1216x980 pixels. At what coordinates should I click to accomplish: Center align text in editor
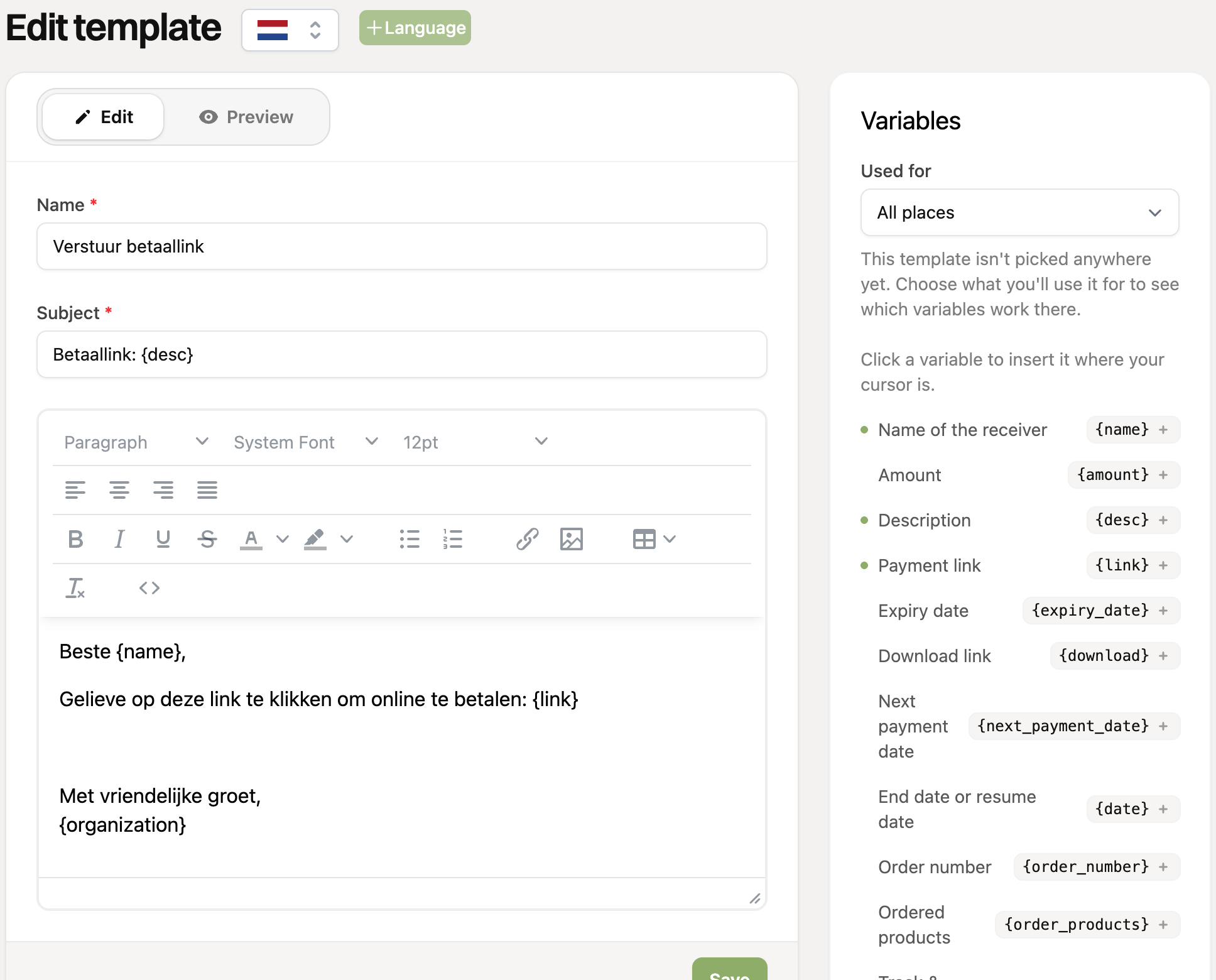pos(119,489)
